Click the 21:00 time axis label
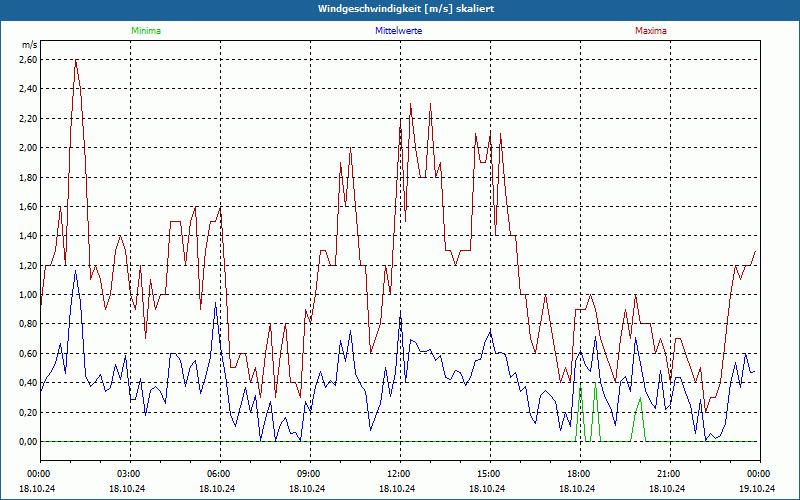 [x=669, y=474]
